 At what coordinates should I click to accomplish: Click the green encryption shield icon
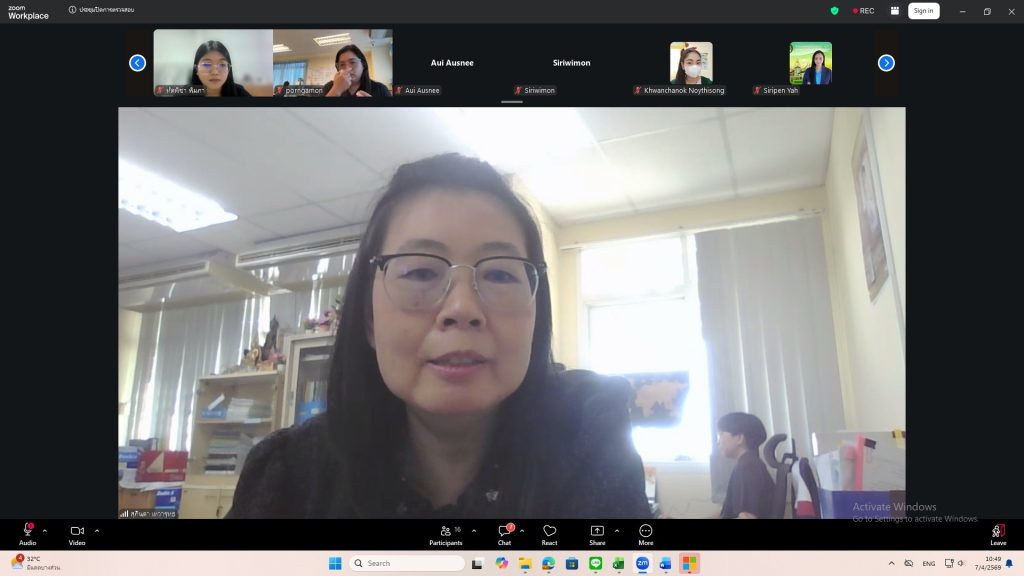tap(835, 11)
